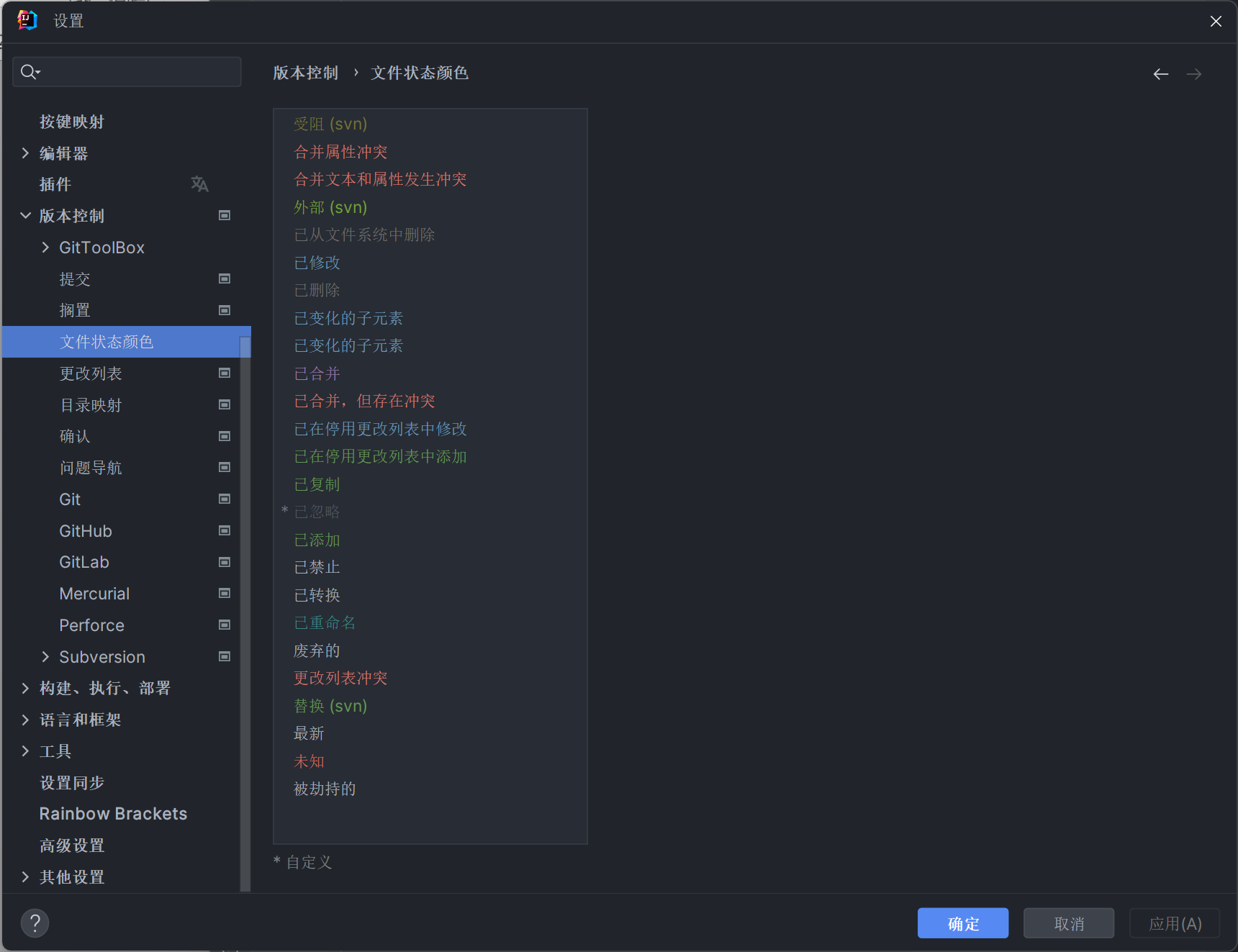Open the 更改列表 settings page
1238x952 pixels.
click(x=91, y=373)
